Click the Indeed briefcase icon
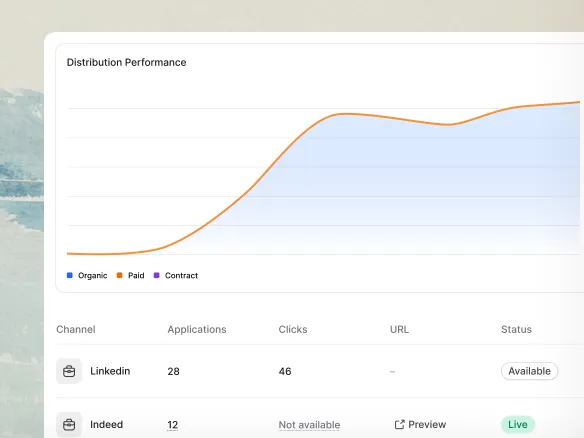 point(69,424)
